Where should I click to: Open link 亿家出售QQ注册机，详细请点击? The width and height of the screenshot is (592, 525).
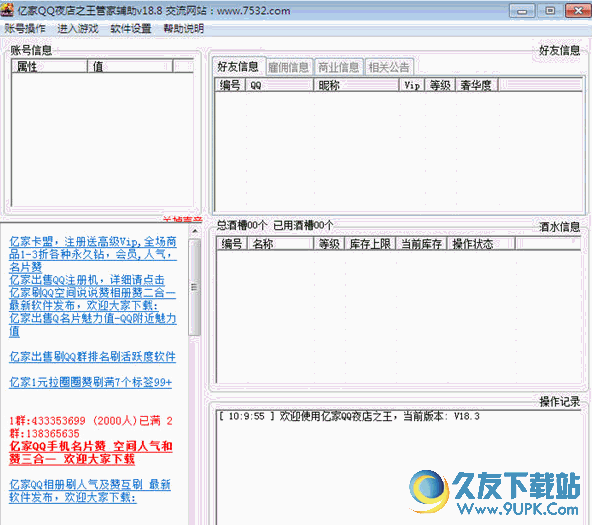(87, 280)
